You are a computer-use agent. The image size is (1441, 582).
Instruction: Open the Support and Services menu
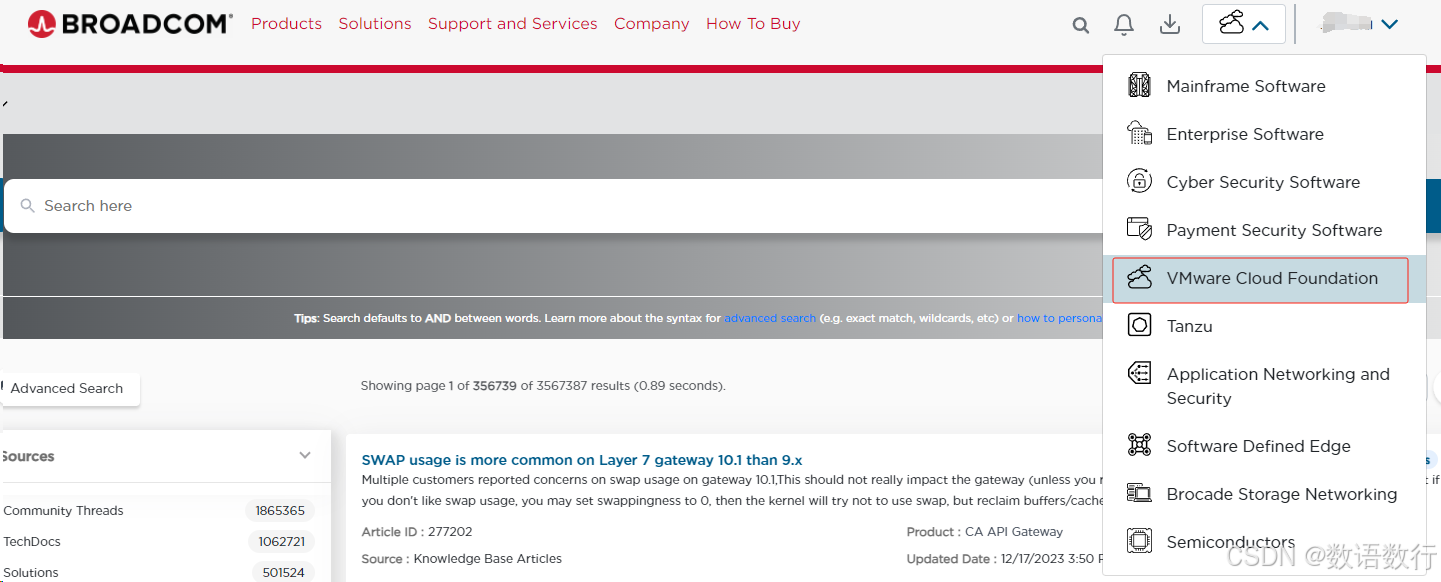point(513,24)
